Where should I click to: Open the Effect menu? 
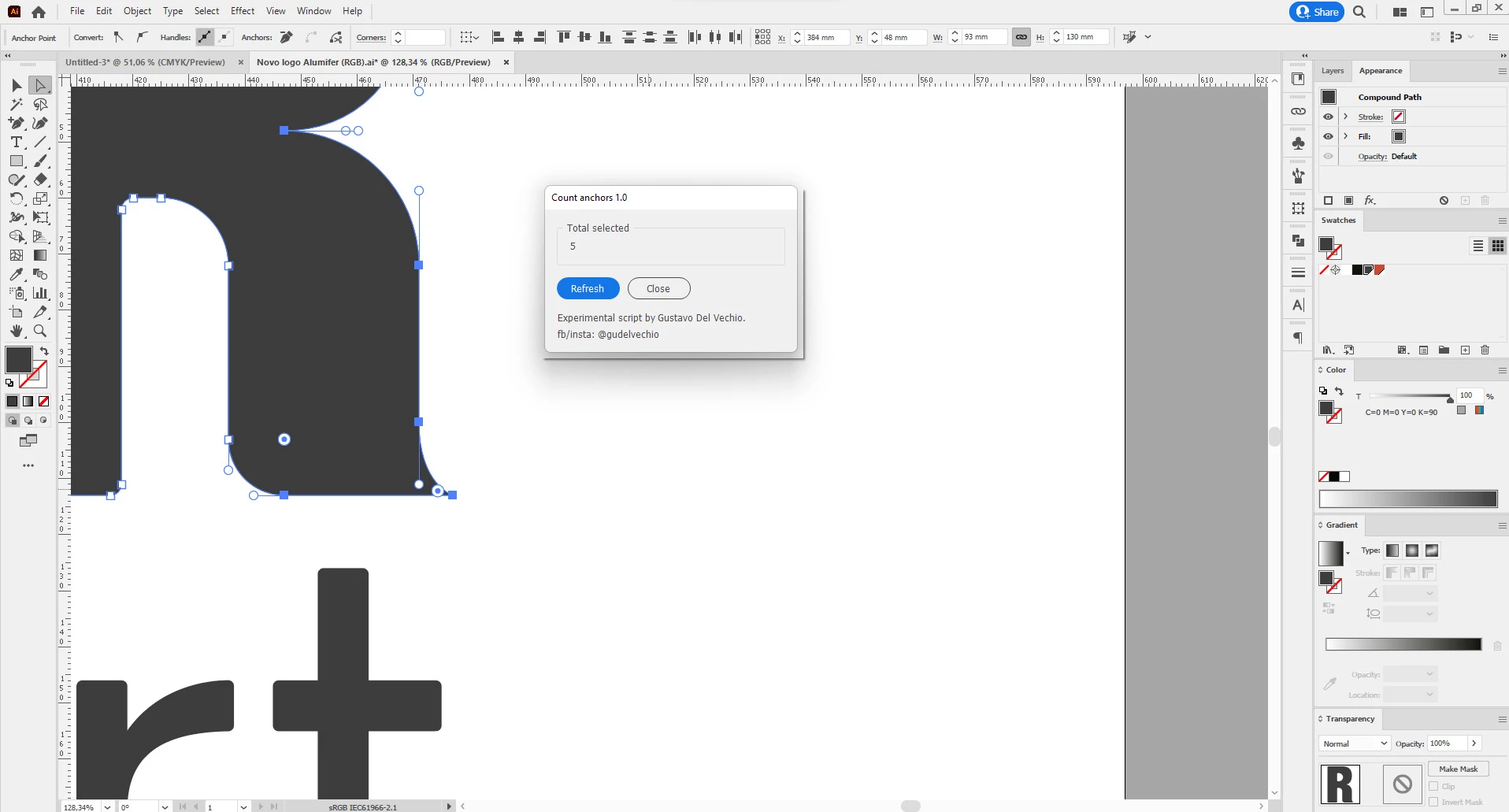pyautogui.click(x=243, y=11)
